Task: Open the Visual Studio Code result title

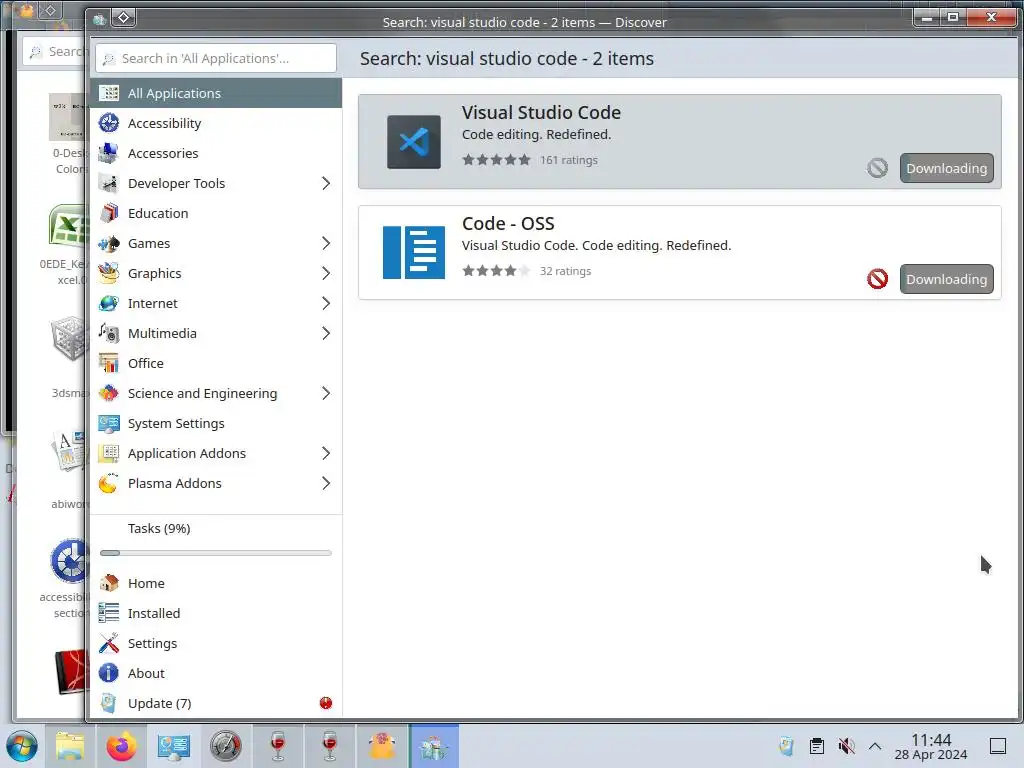Action: coord(541,112)
